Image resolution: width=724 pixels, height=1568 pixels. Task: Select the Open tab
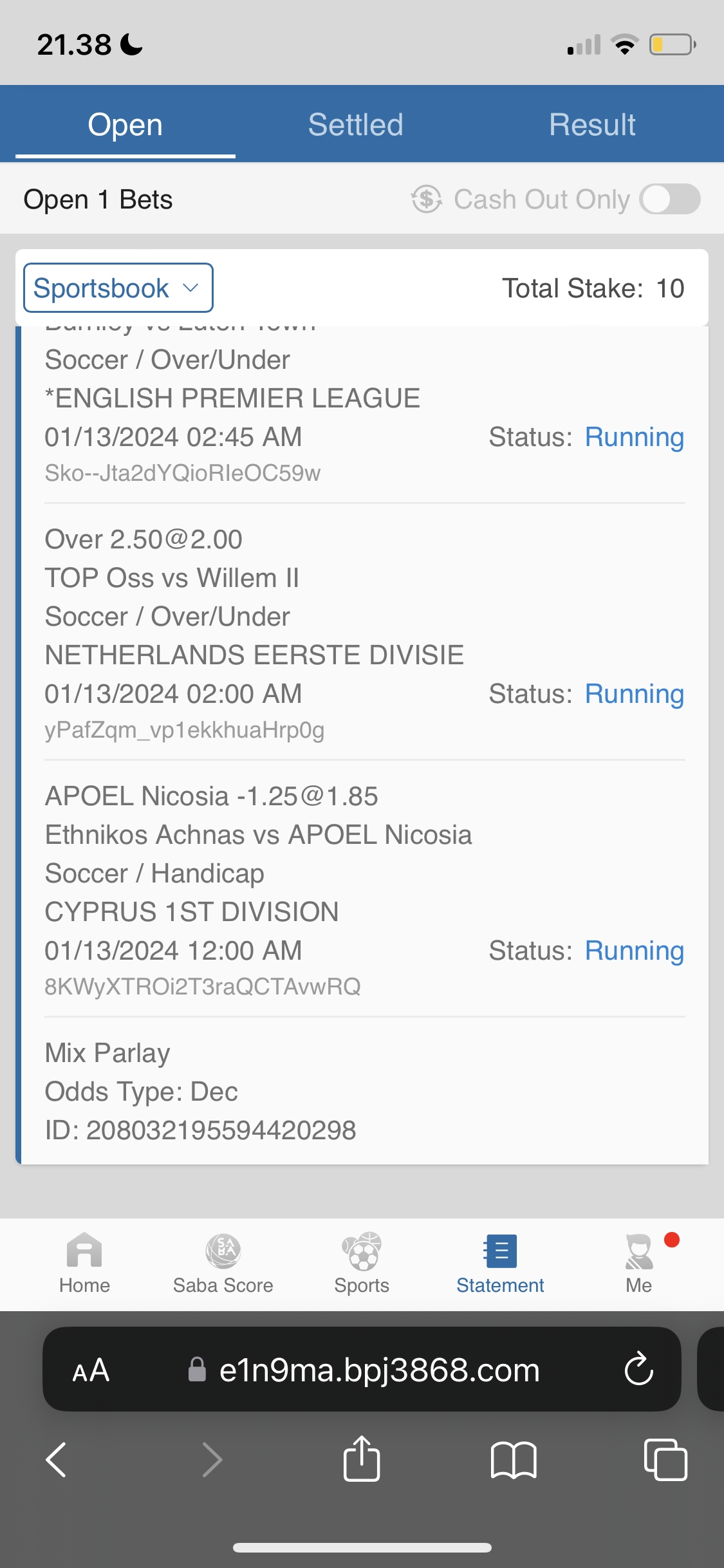(x=125, y=124)
